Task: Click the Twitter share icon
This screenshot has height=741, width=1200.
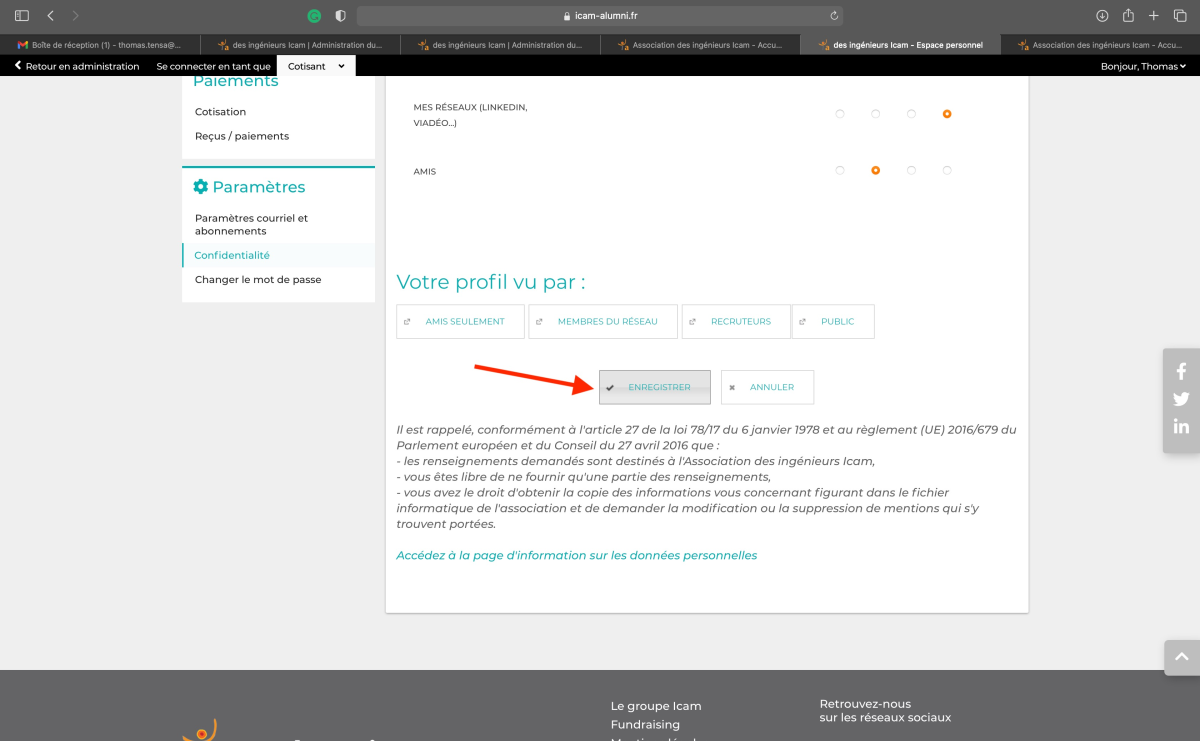Action: [x=1181, y=399]
